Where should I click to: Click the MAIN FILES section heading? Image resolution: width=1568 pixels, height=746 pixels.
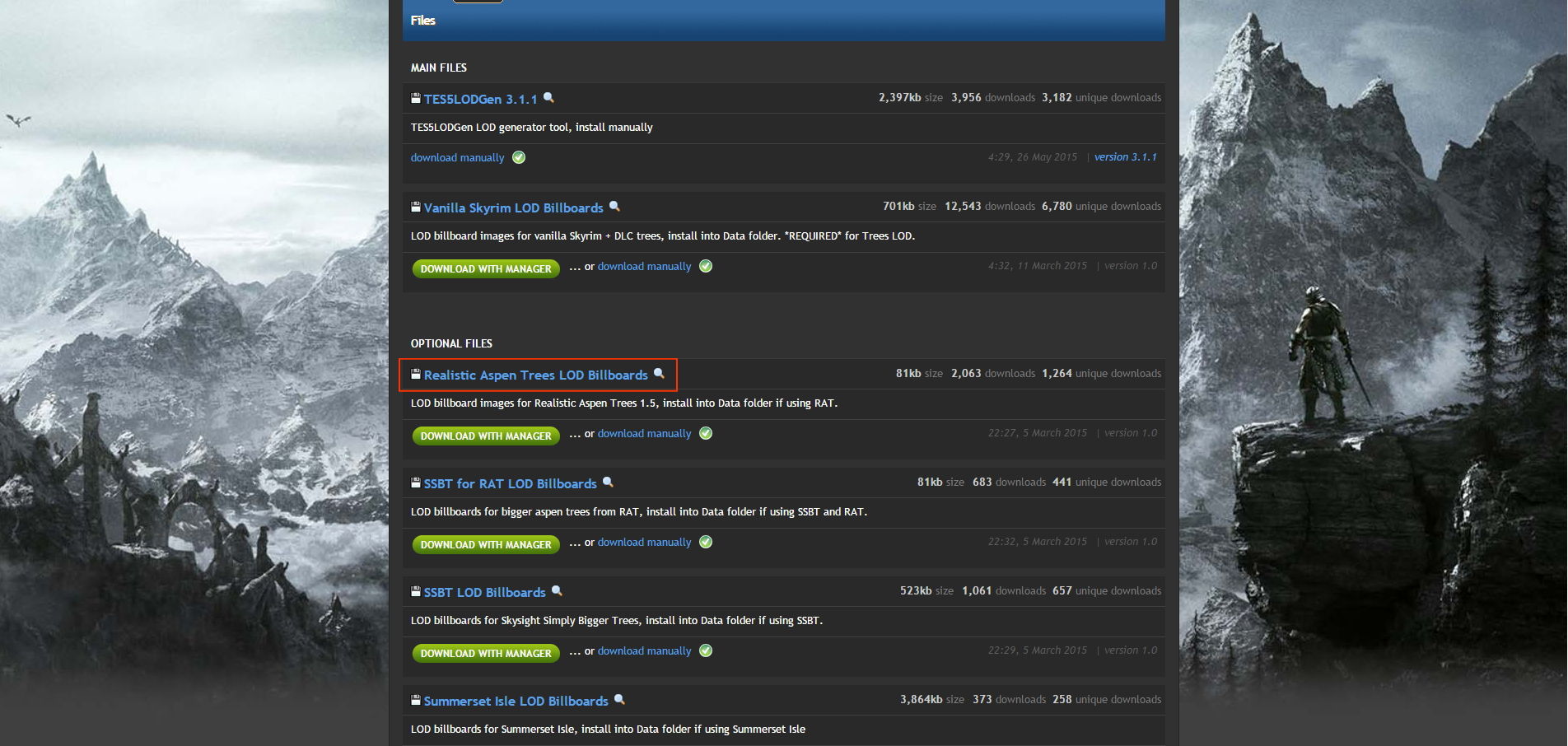(439, 68)
